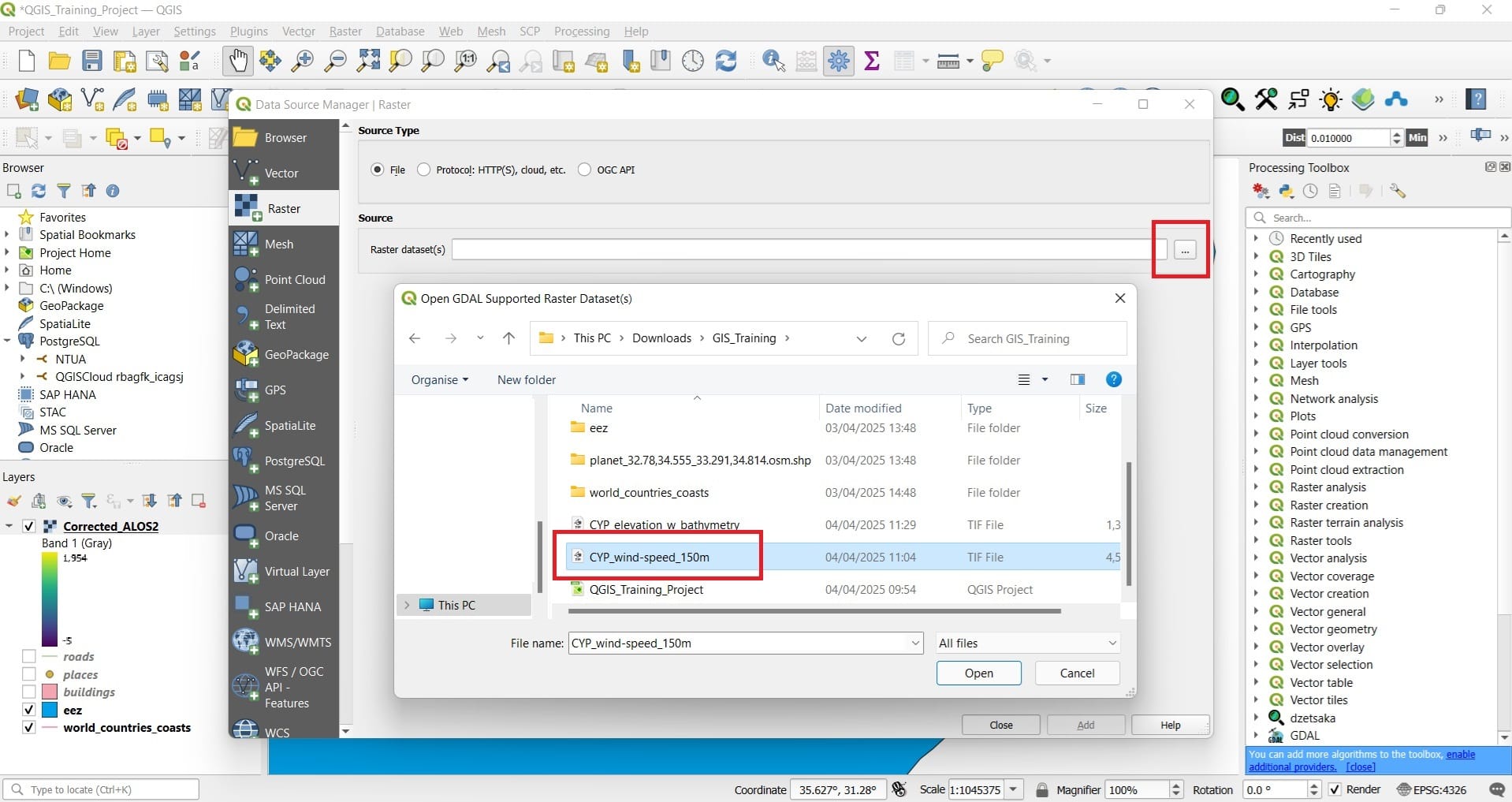Click Close in Data Source Manager

(x=1001, y=725)
